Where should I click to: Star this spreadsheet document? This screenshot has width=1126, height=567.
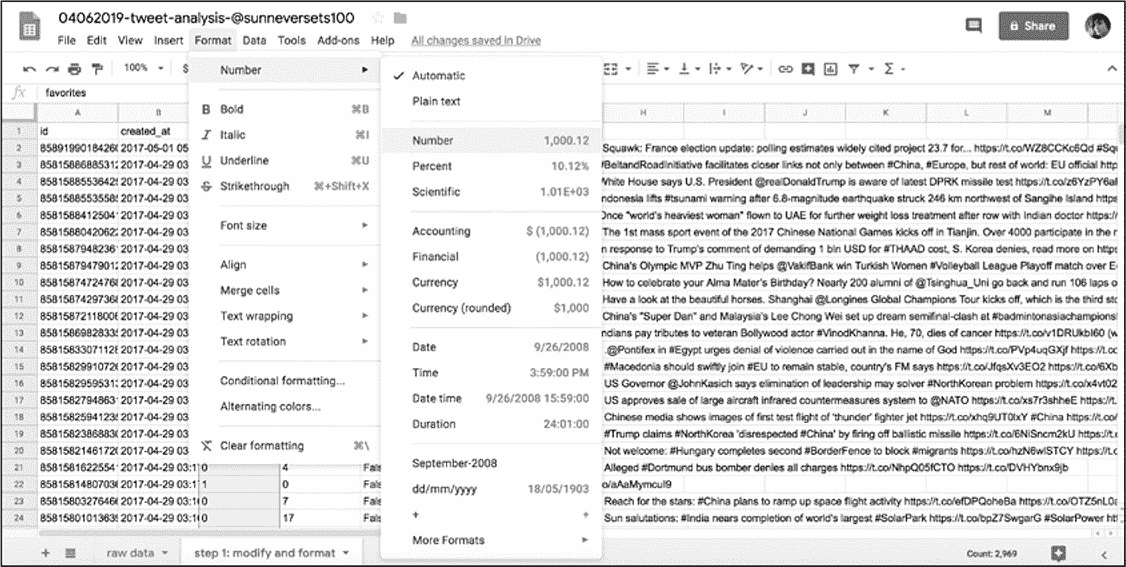[378, 18]
